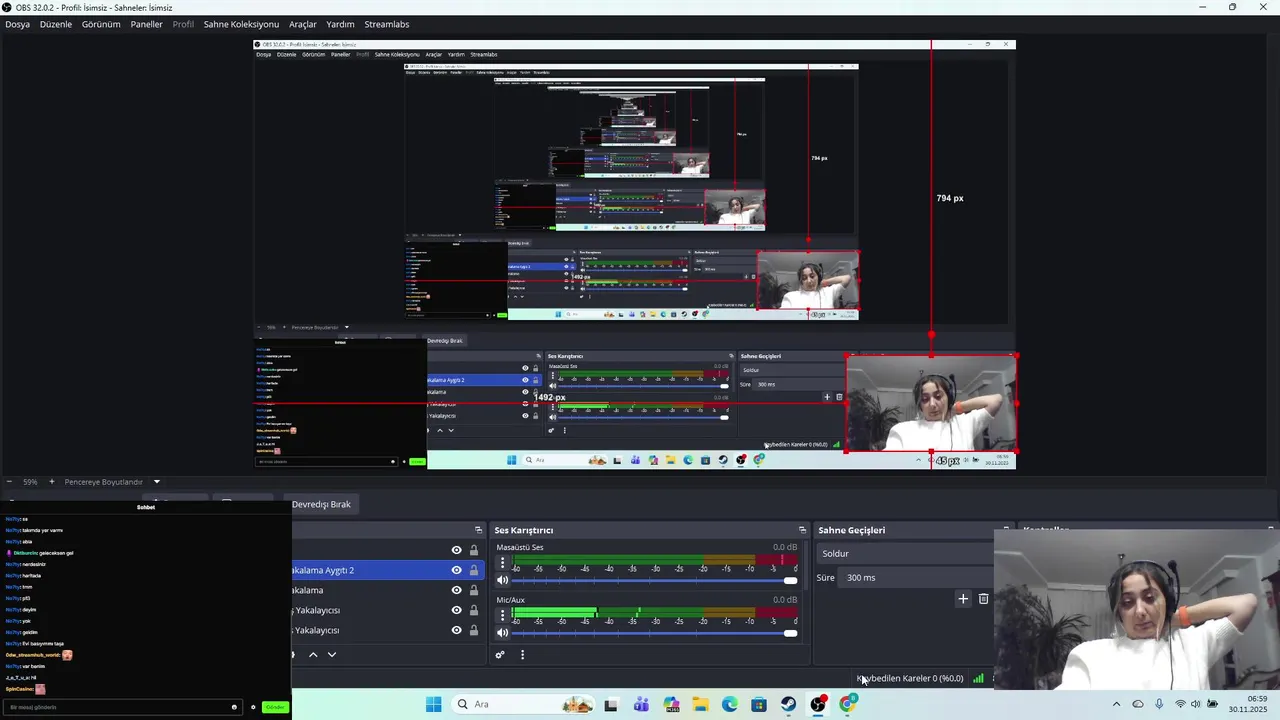1280x720 pixels.
Task: Open advanced audio properties gears
Action: (x=500, y=655)
